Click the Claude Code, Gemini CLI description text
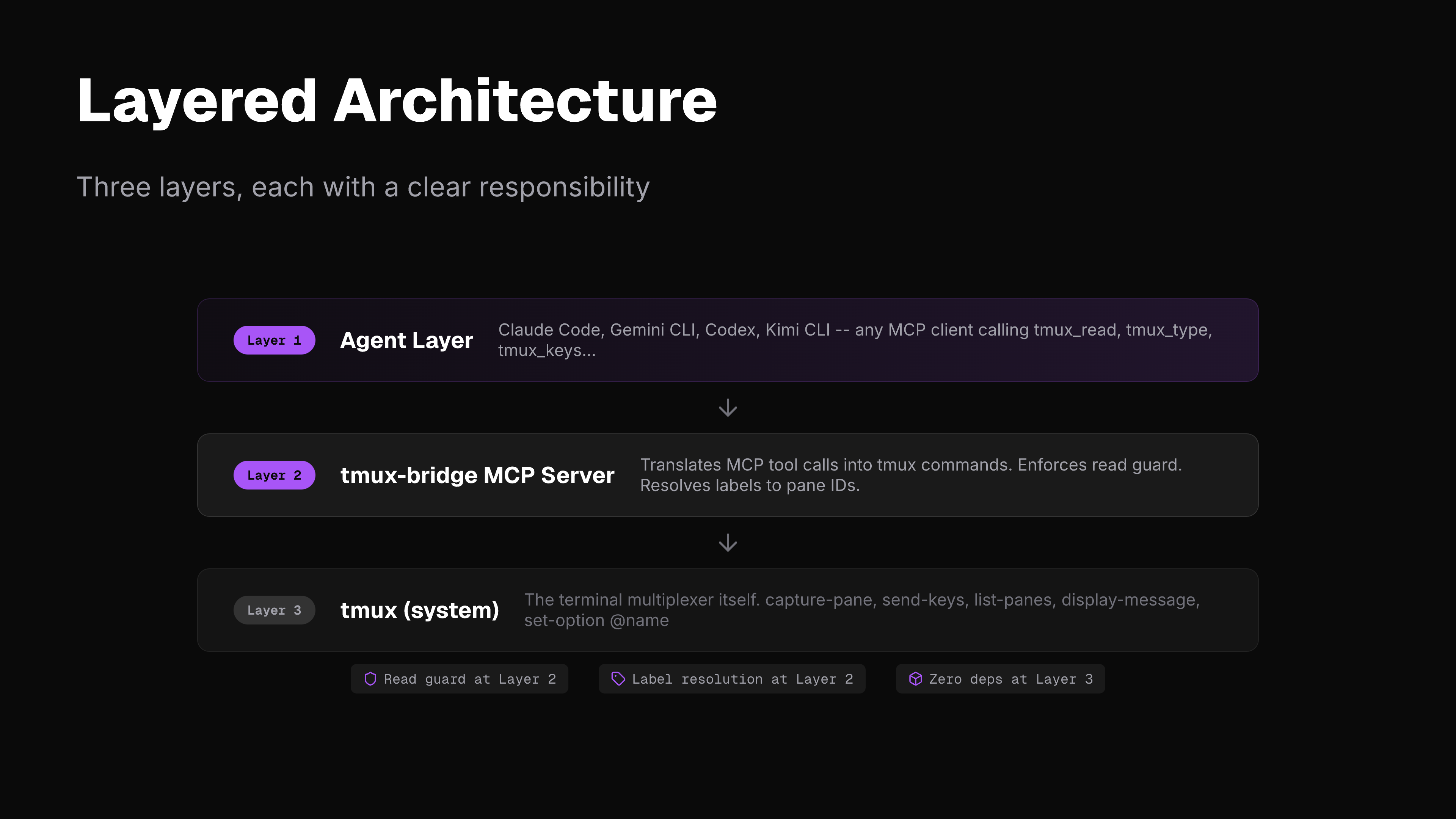Image resolution: width=1456 pixels, height=819 pixels. coord(855,330)
